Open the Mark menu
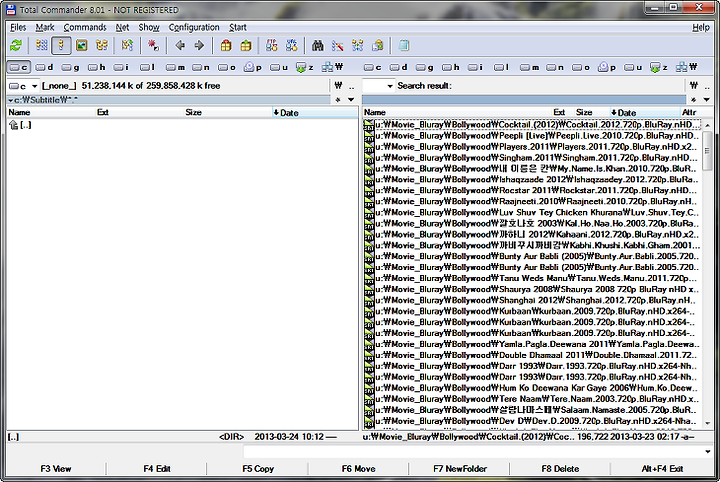The width and height of the screenshot is (720, 482). point(45,28)
